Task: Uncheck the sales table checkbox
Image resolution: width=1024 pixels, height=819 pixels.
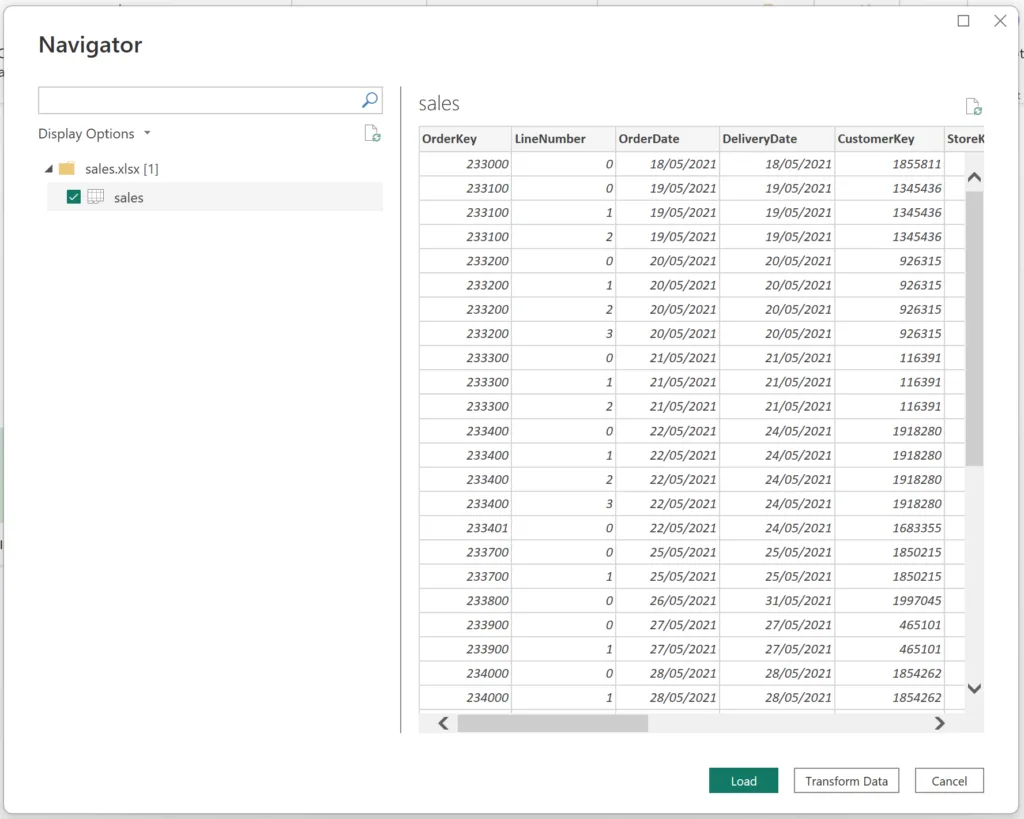Action: click(x=74, y=197)
